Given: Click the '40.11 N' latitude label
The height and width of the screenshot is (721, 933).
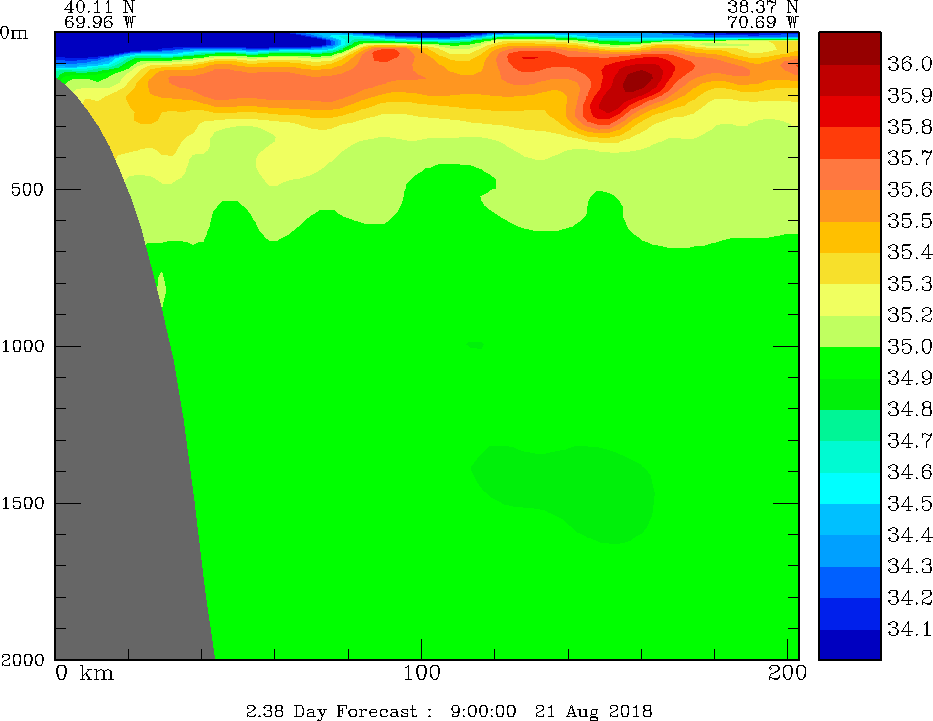Looking at the screenshot, I should [99, 7].
